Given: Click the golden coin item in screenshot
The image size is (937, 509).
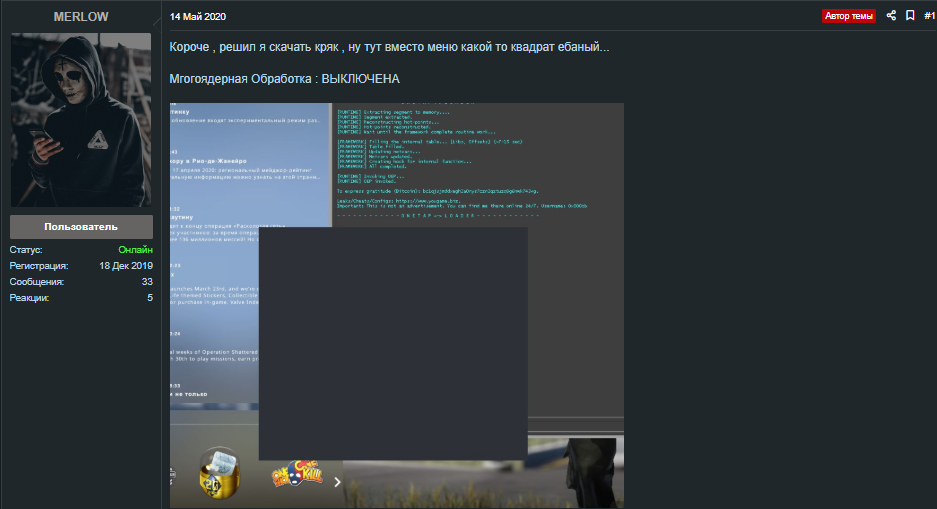Looking at the screenshot, I should point(219,473).
